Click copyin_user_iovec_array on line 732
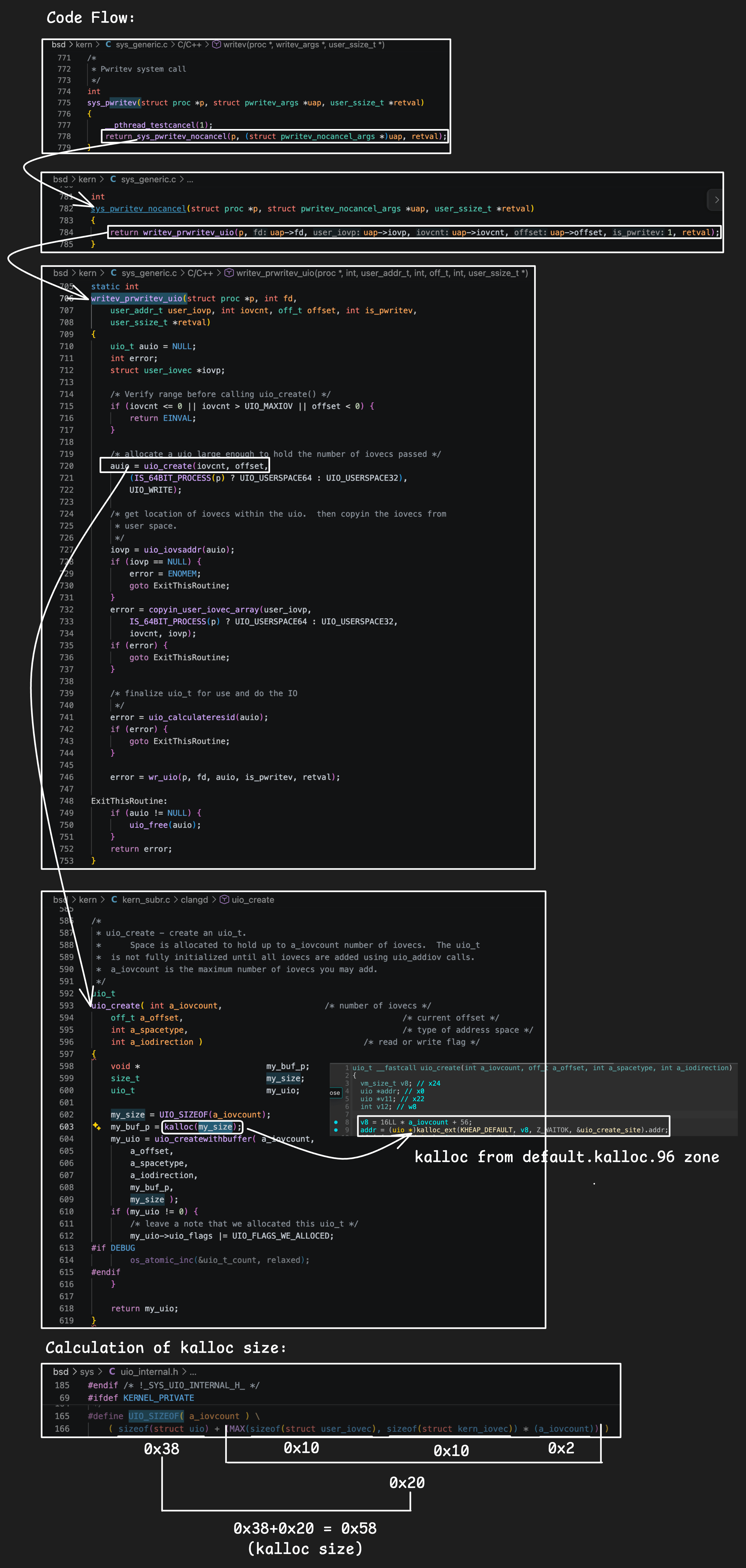This screenshot has width=746, height=1568. click(204, 610)
